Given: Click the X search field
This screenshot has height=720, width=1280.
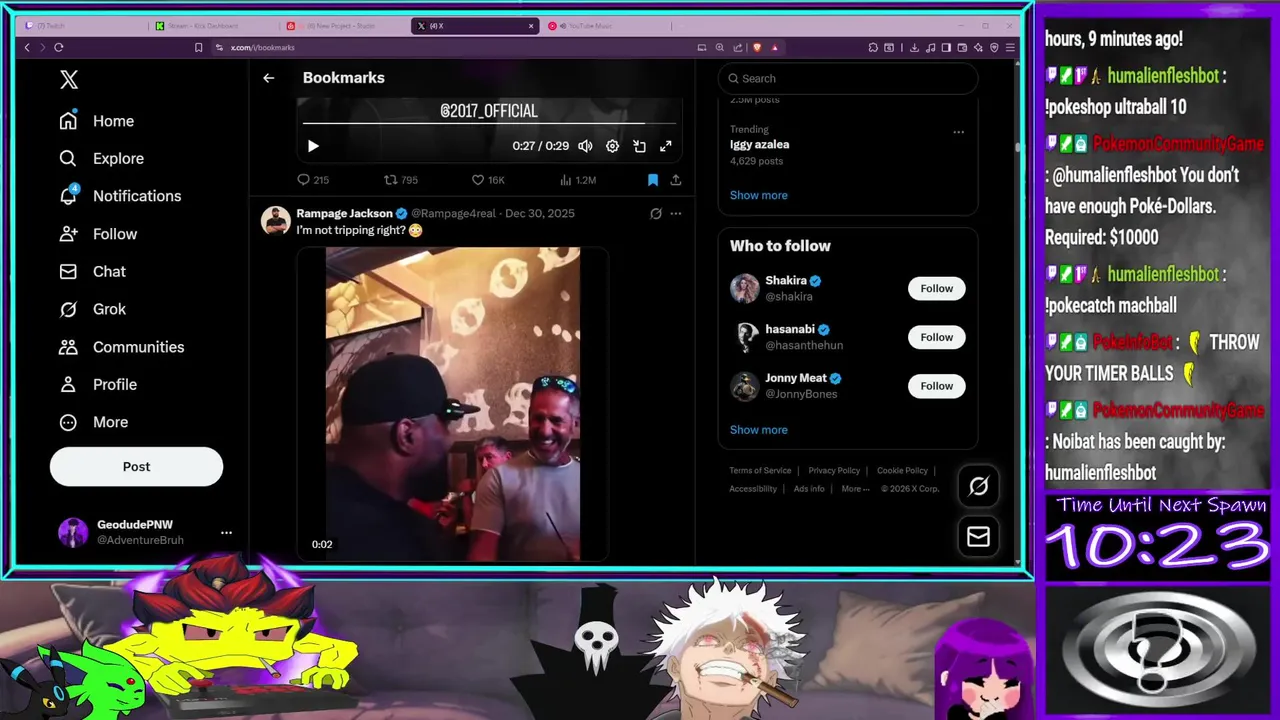Looking at the screenshot, I should (848, 78).
